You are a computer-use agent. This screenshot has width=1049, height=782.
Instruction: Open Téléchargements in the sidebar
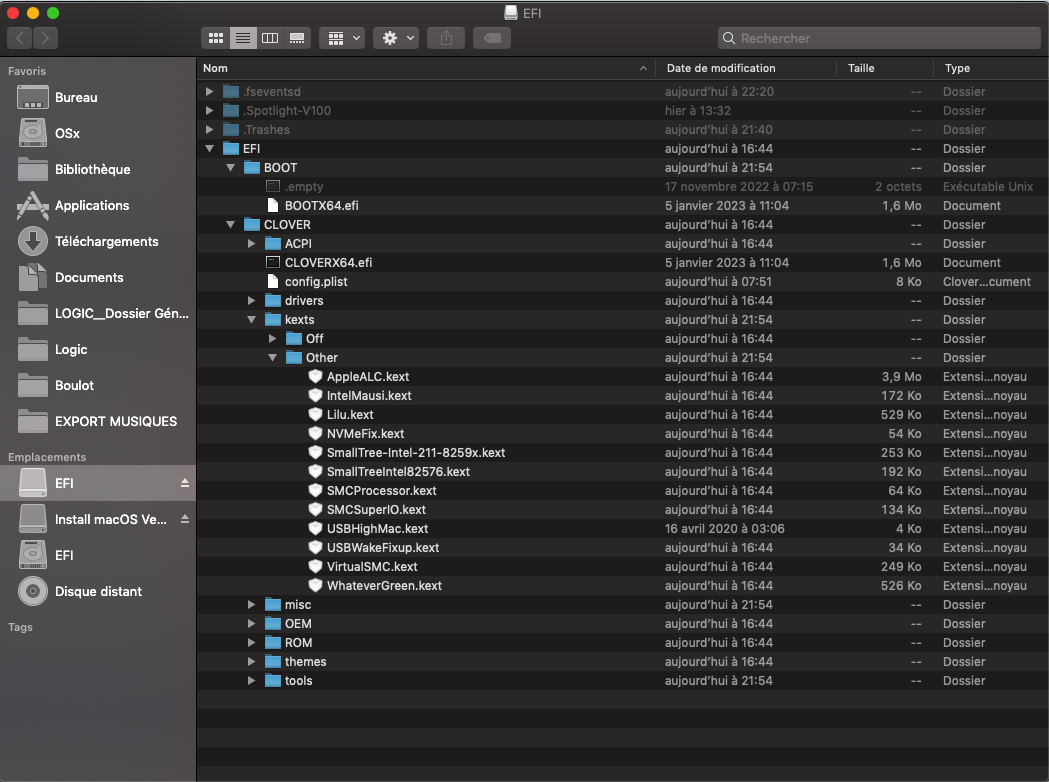click(x=98, y=241)
